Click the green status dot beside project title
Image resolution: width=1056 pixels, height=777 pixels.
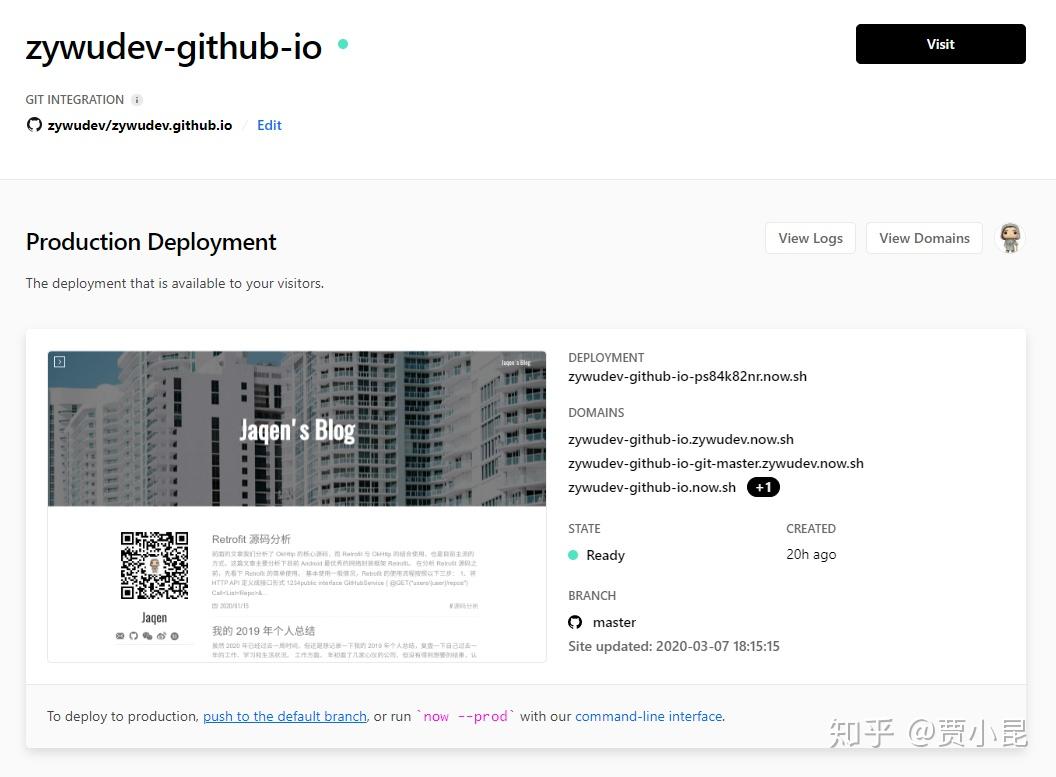343,44
